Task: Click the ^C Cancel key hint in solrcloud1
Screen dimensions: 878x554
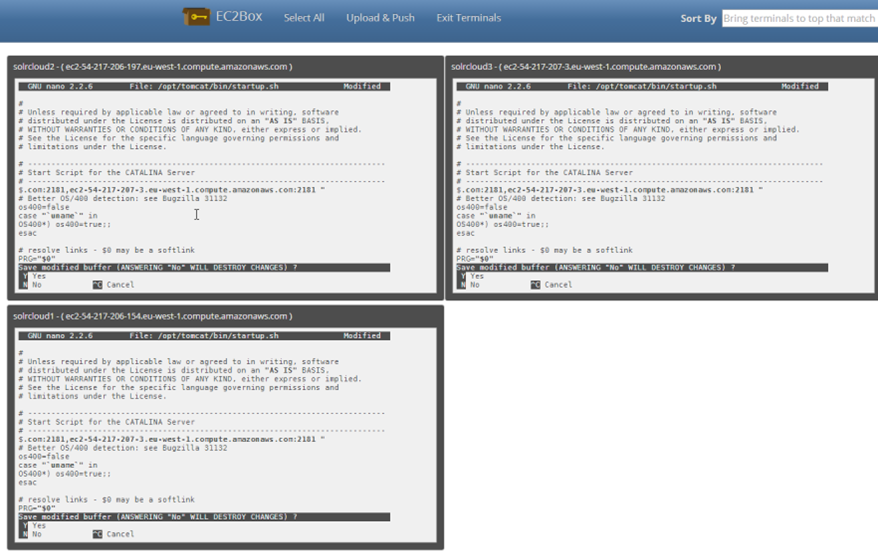Action: 97,534
